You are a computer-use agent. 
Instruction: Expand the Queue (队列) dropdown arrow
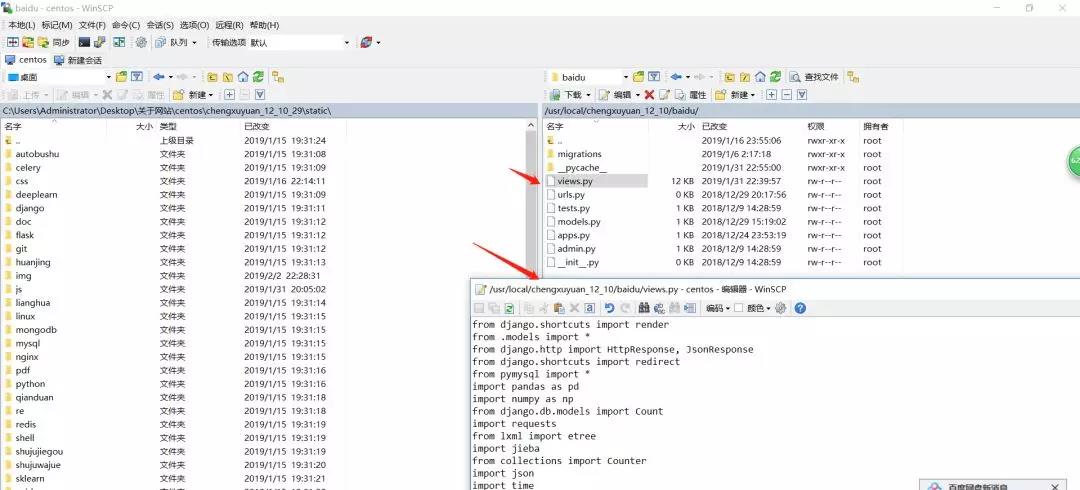pyautogui.click(x=194, y=42)
